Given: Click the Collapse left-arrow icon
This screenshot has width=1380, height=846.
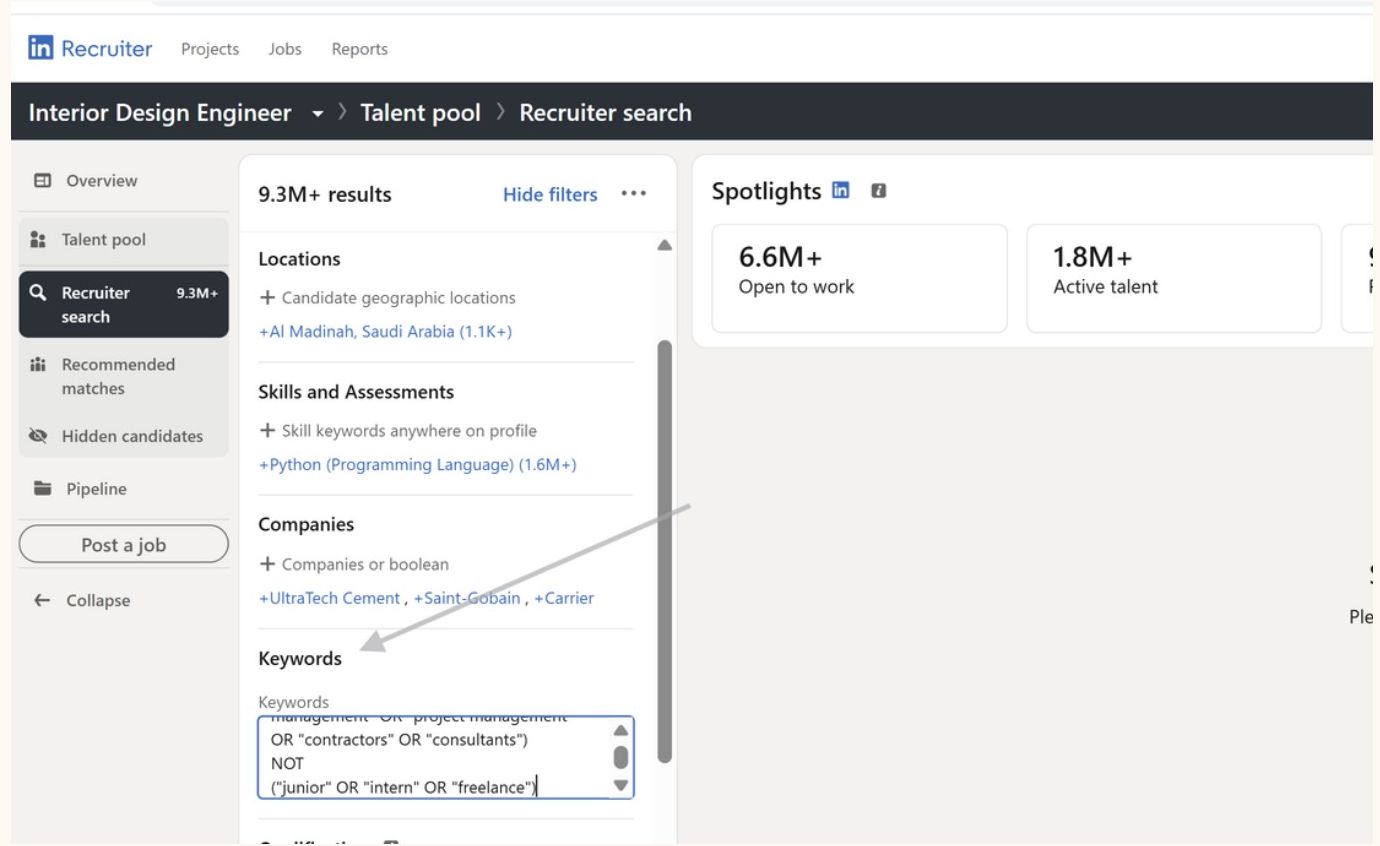Looking at the screenshot, I should click(41, 601).
